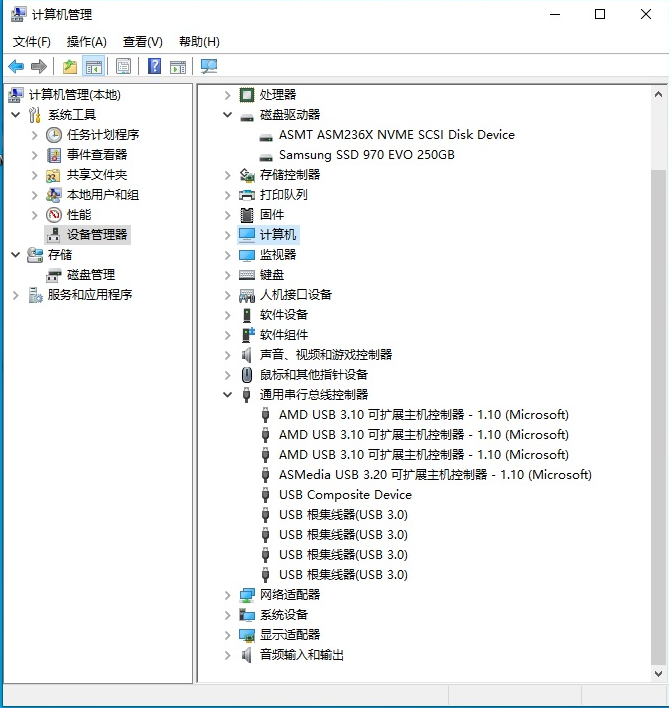Select the 软件组件 category label

point(284,335)
